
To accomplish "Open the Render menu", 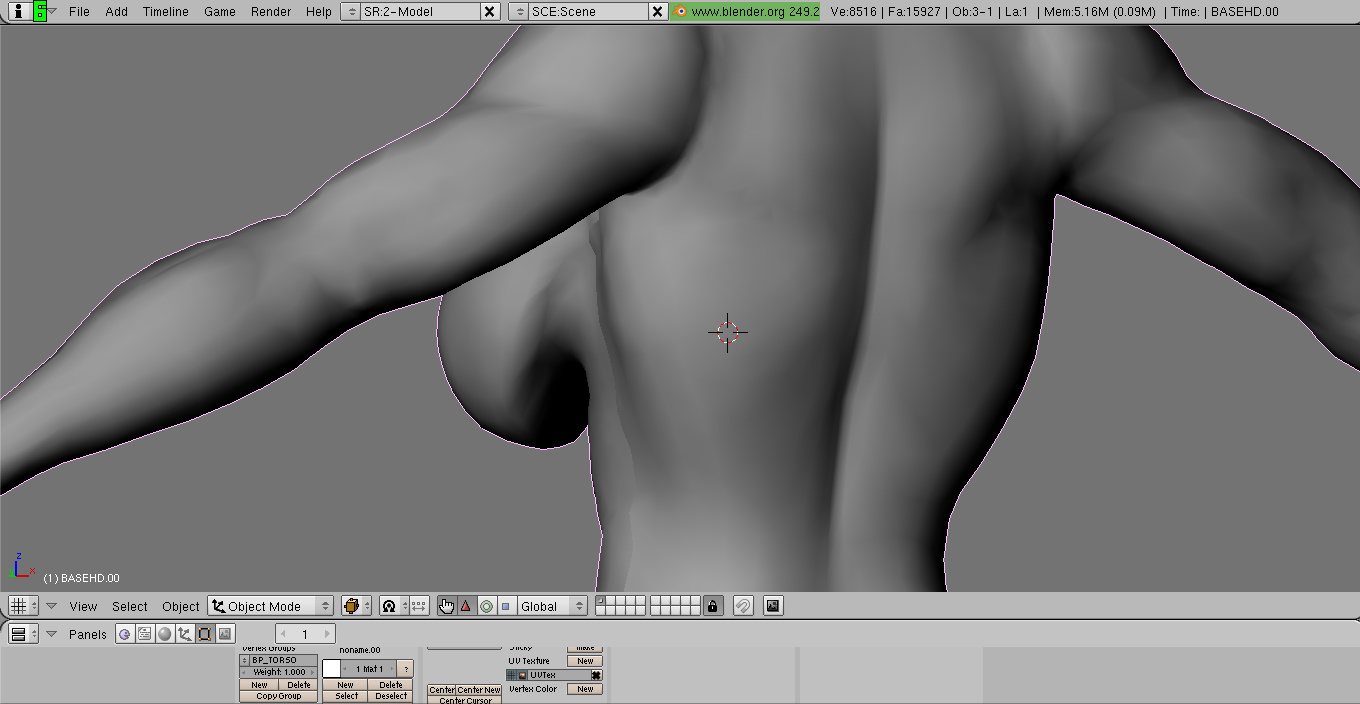I will click(271, 12).
